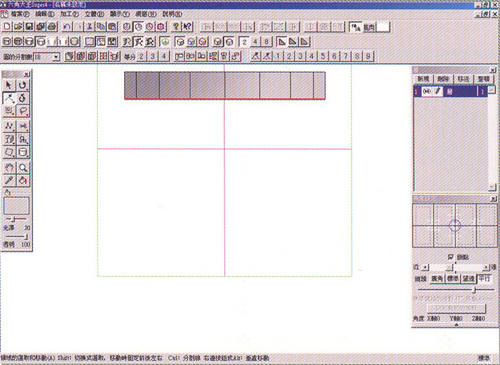Open the 顯示 View menu
The width and height of the screenshot is (500, 365).
pyautogui.click(x=120, y=14)
